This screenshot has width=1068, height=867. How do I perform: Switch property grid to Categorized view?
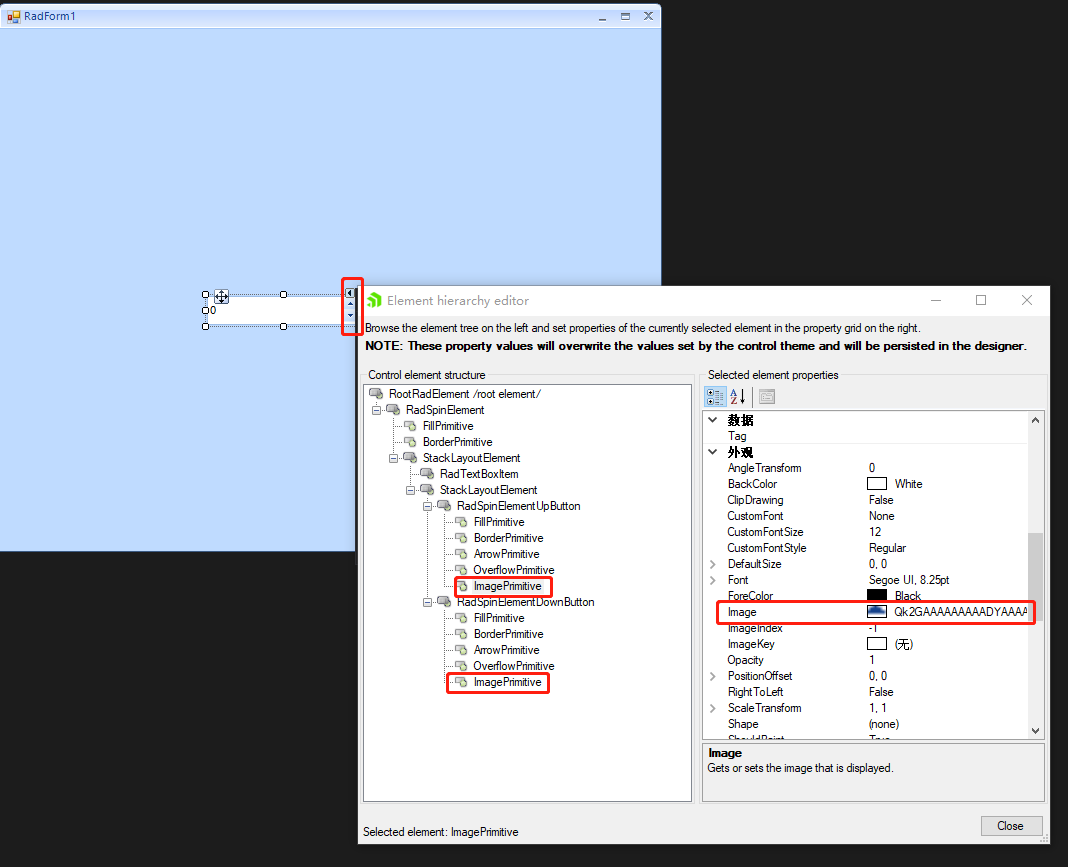point(715,397)
